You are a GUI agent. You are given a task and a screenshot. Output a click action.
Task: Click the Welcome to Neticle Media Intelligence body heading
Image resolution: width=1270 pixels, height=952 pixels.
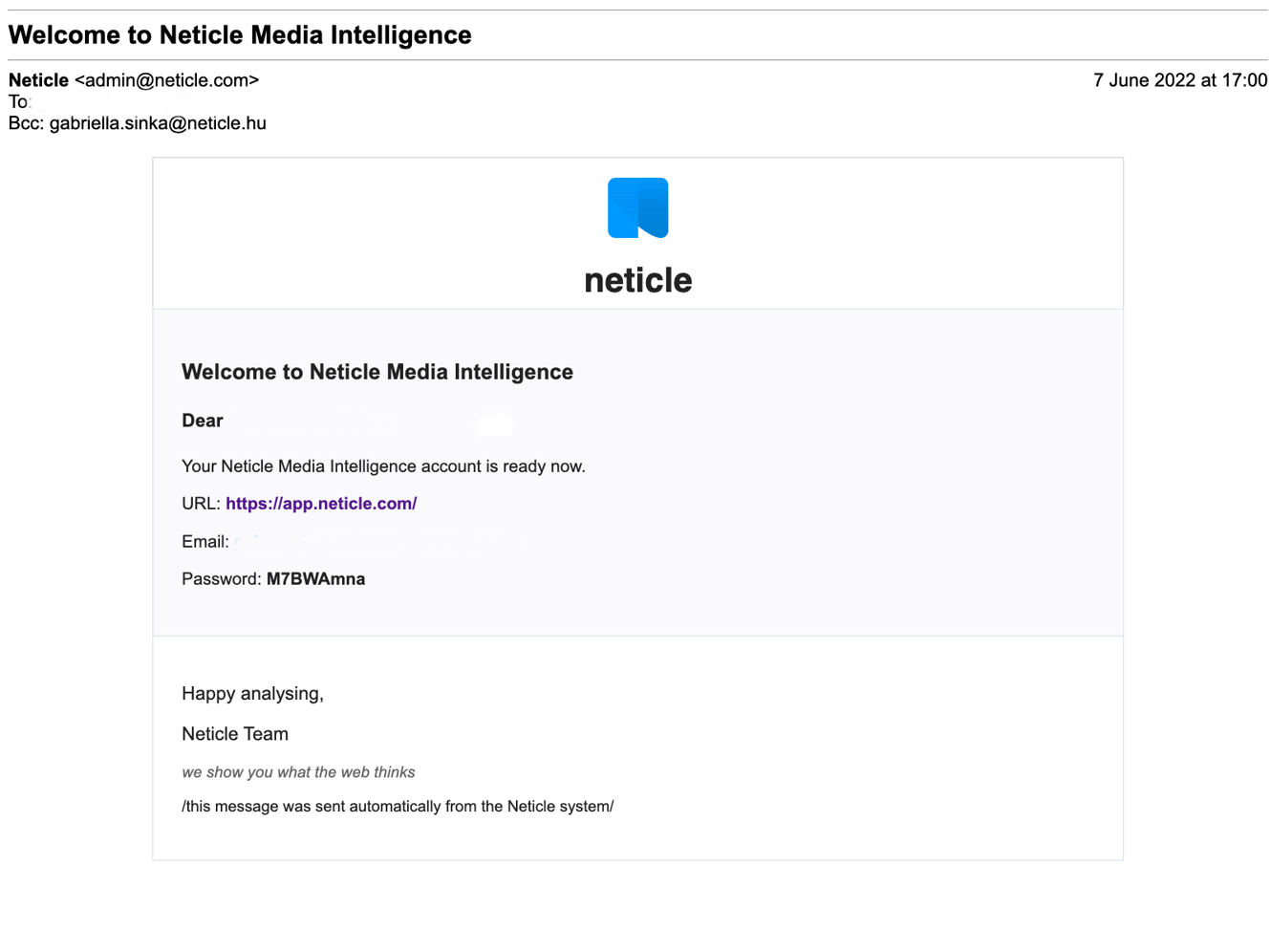(x=377, y=372)
